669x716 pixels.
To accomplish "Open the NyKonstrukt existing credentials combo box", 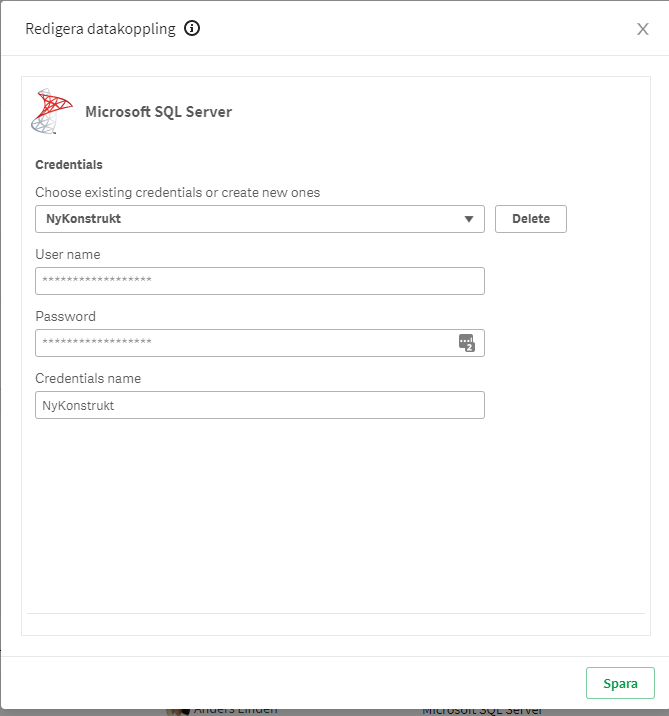I will coord(250,219).
